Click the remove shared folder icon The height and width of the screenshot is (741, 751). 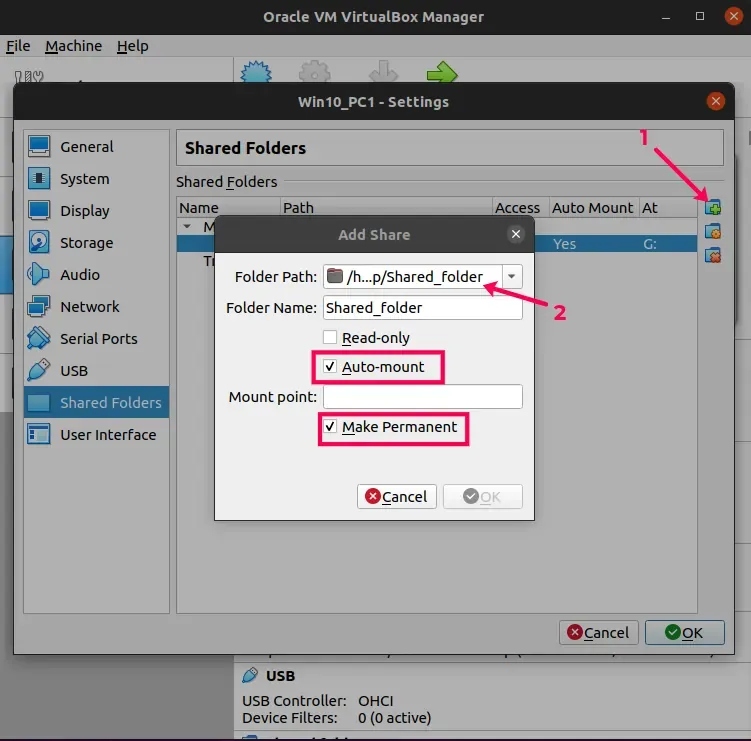click(713, 255)
